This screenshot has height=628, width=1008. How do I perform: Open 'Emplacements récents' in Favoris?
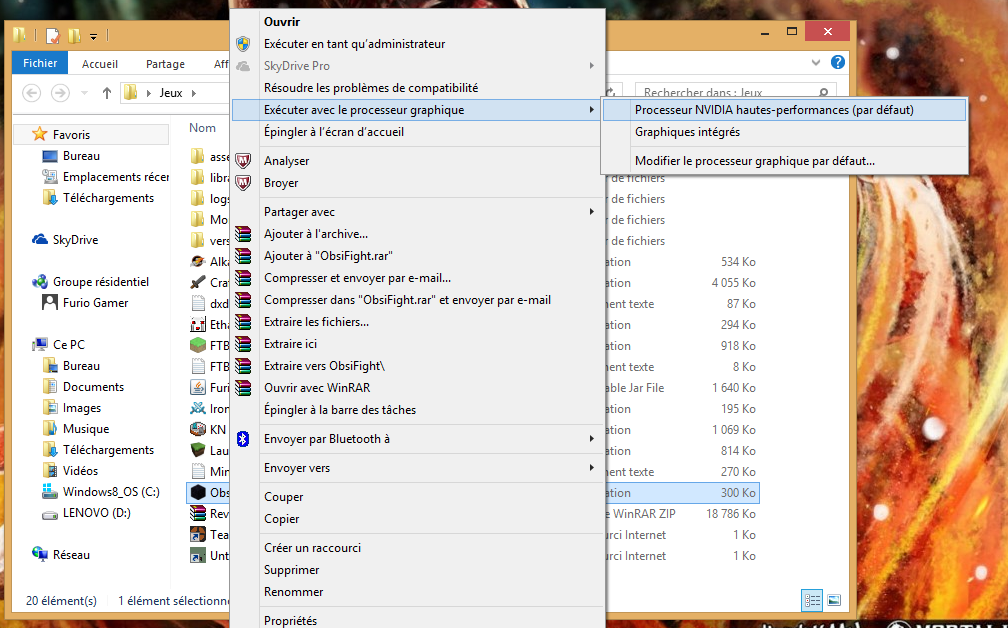(x=105, y=177)
